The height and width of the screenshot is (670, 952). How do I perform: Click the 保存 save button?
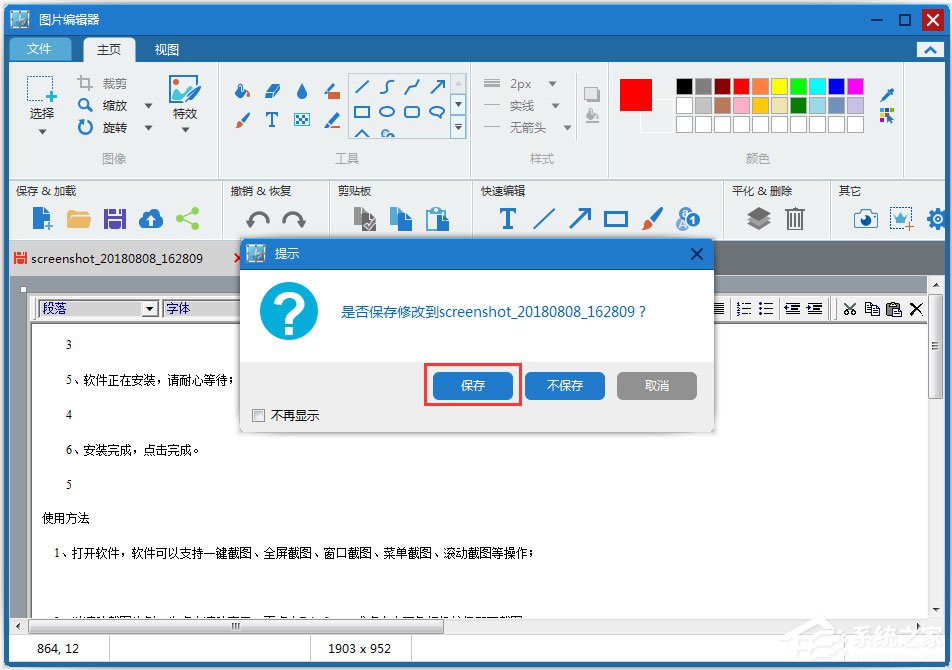(x=473, y=385)
